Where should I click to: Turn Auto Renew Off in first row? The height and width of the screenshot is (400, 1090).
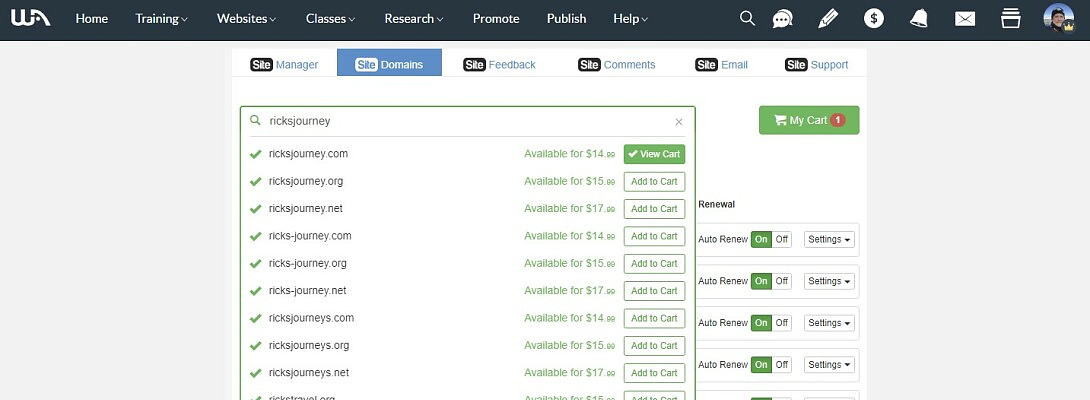pyautogui.click(x=782, y=240)
